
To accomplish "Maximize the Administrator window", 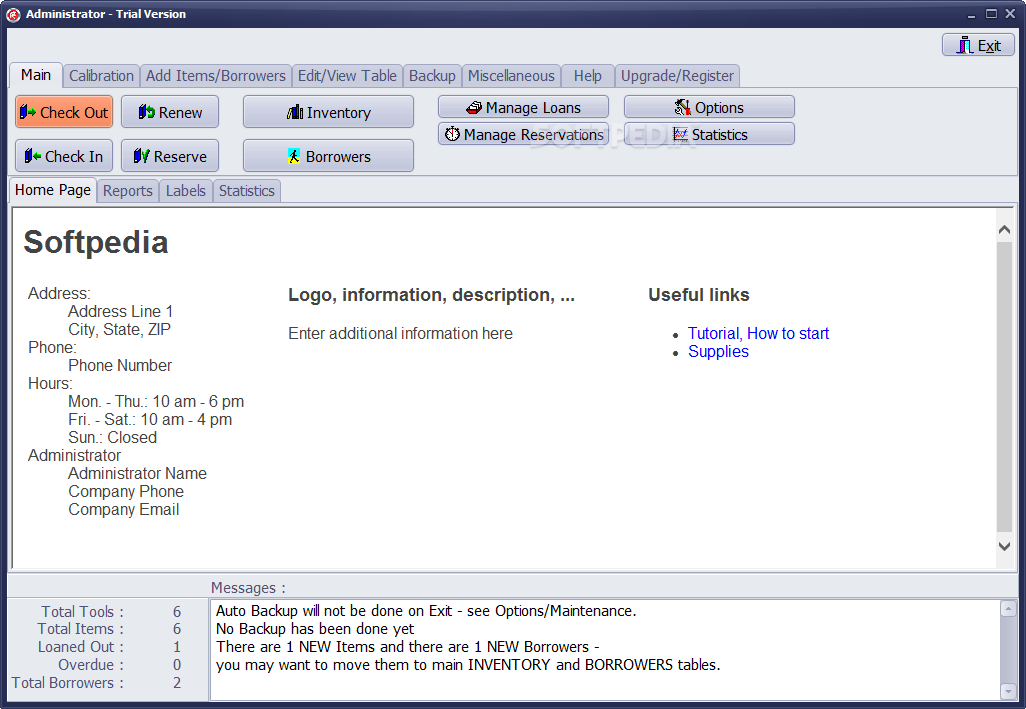I will tap(991, 14).
